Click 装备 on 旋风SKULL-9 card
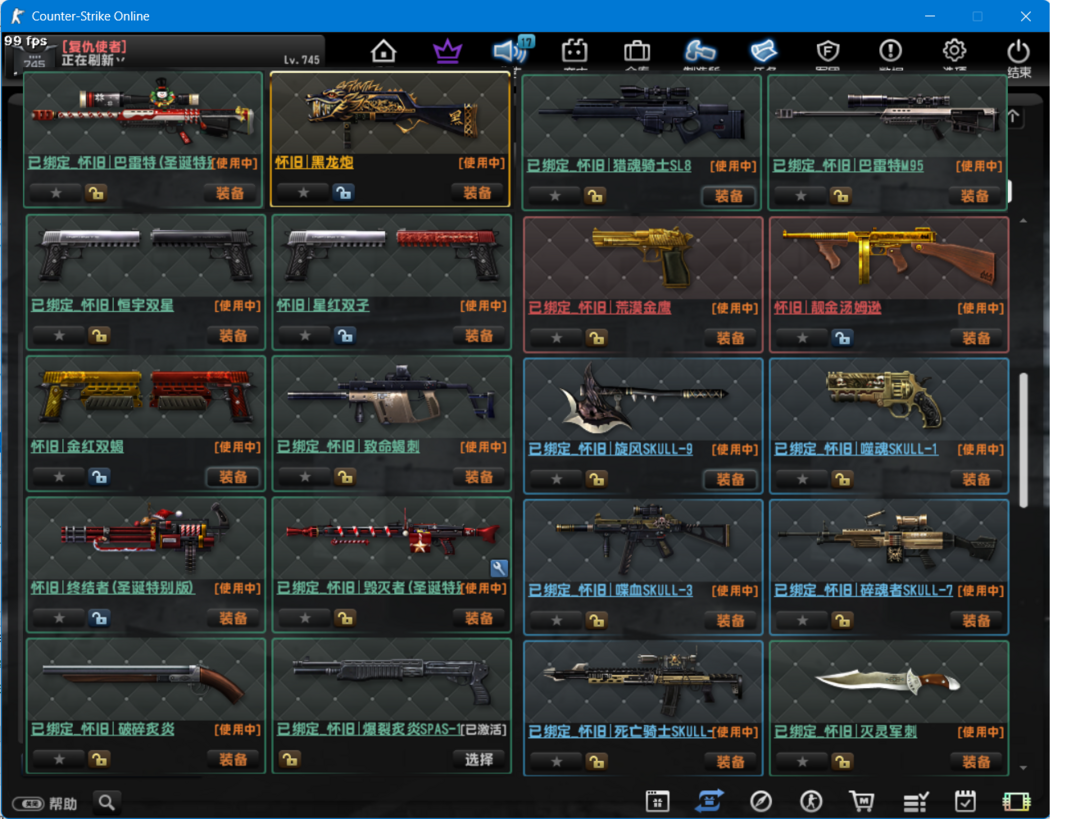Screen dimensions: 1080x819 (x=730, y=479)
